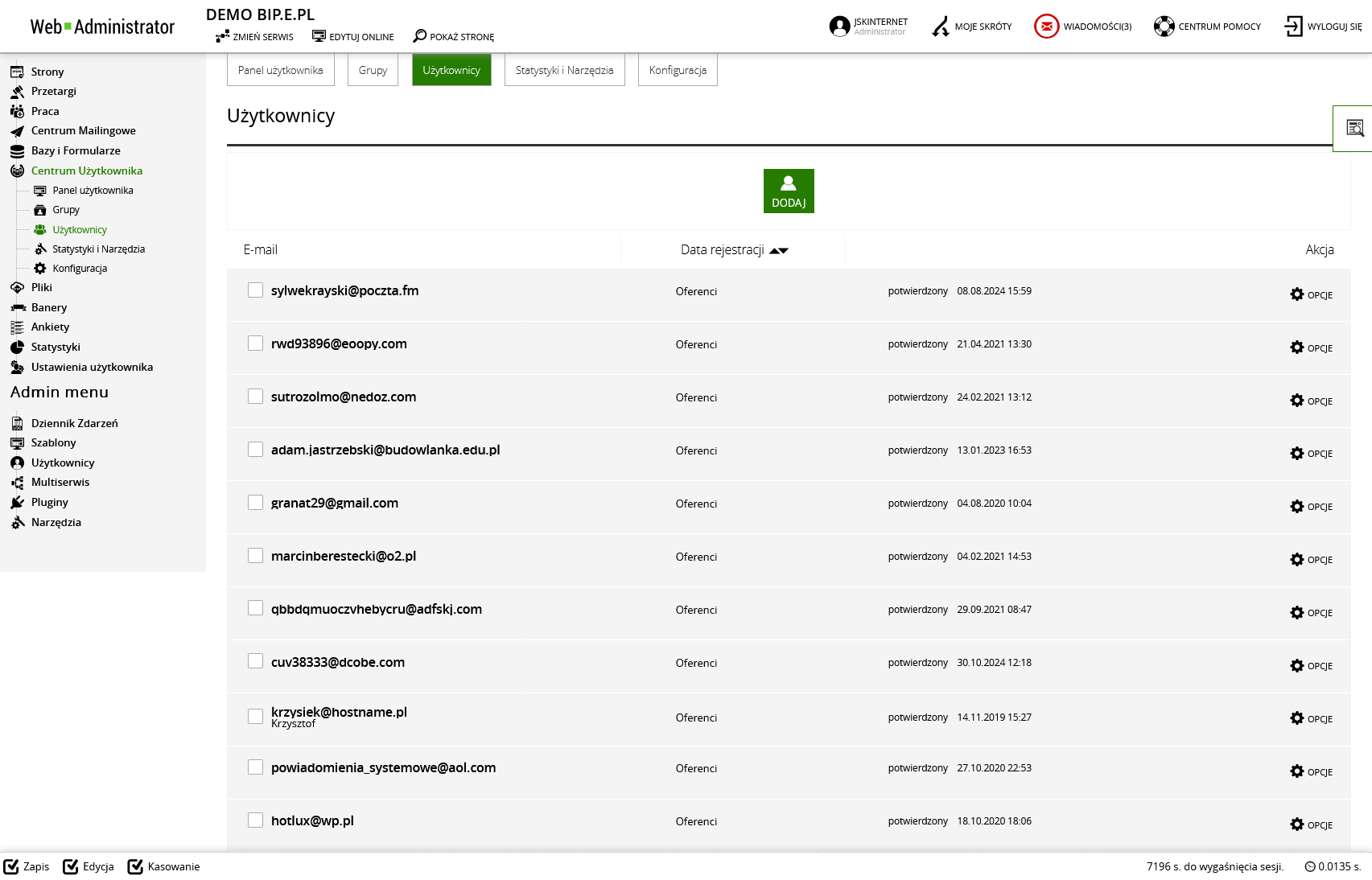Click the Zmień serwis icon
The image size is (1372, 880).
(222, 36)
